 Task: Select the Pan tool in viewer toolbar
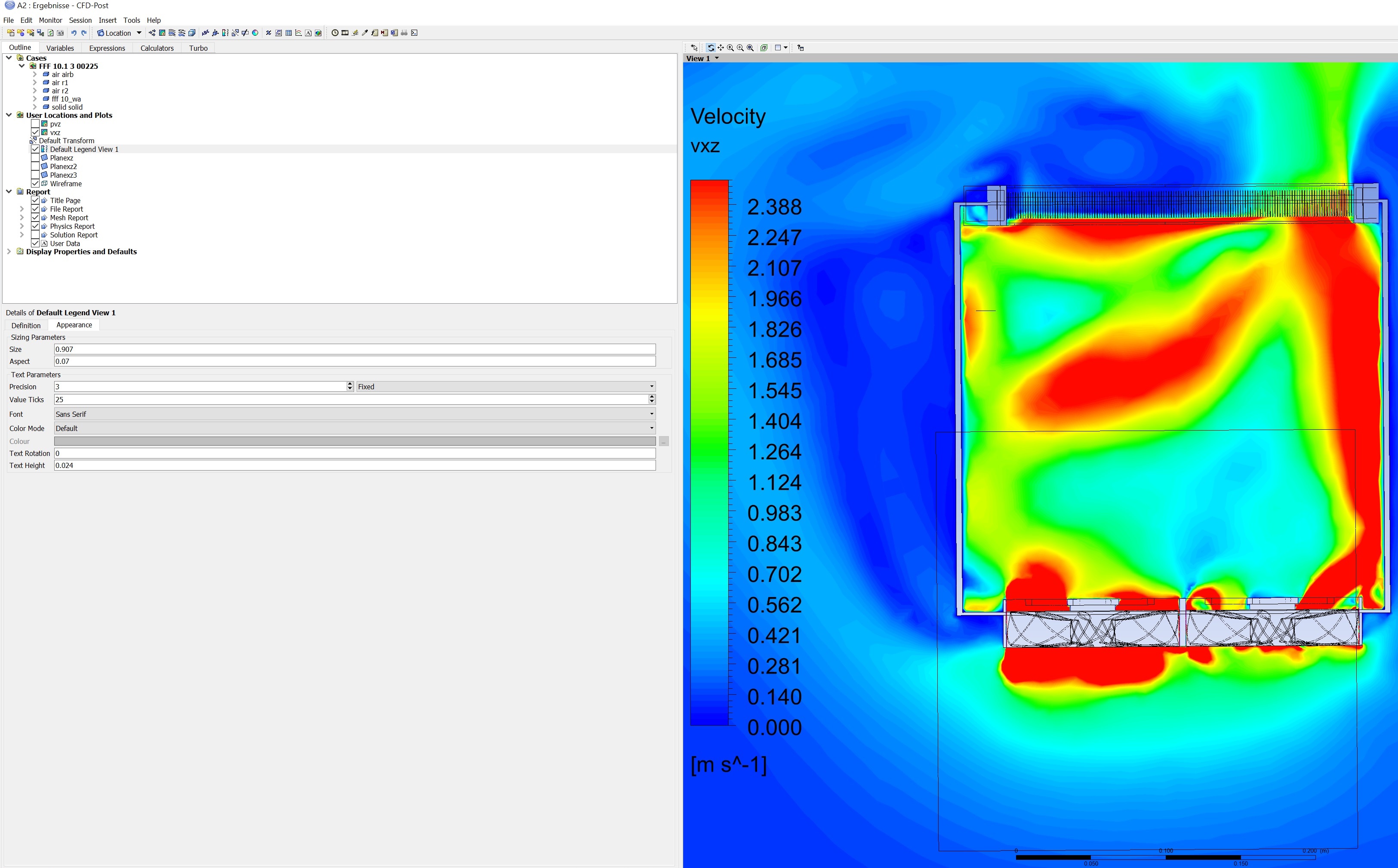coord(721,48)
